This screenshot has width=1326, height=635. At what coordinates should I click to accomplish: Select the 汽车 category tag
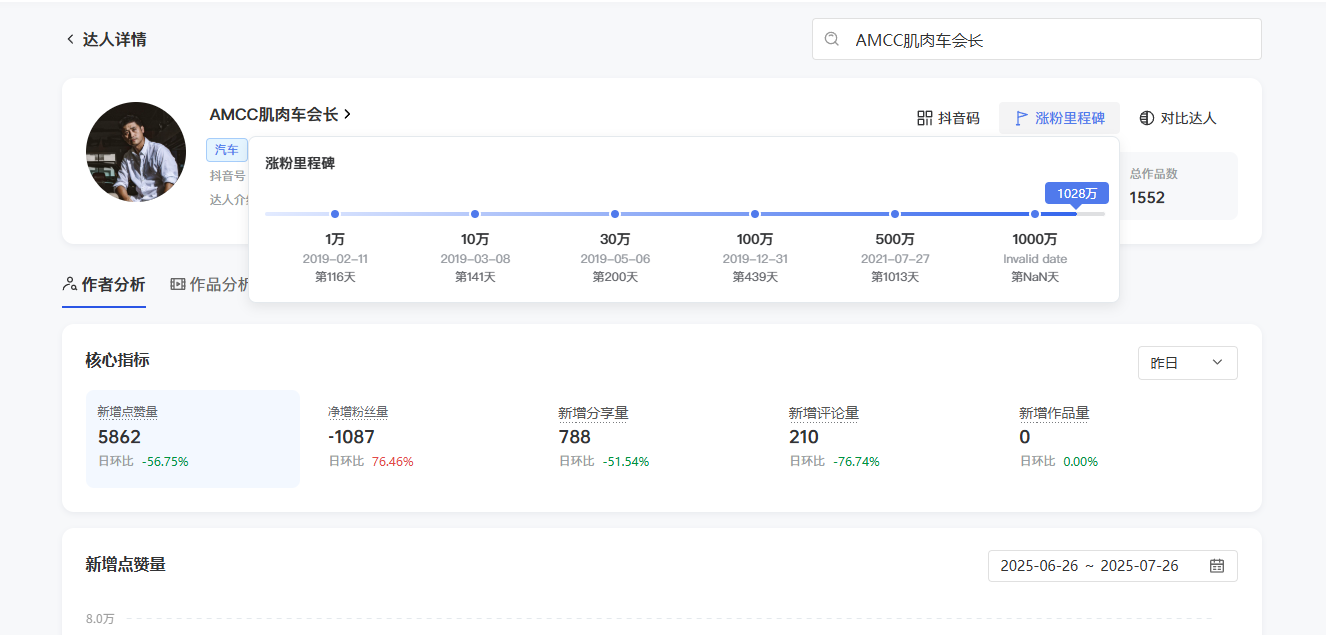(227, 150)
